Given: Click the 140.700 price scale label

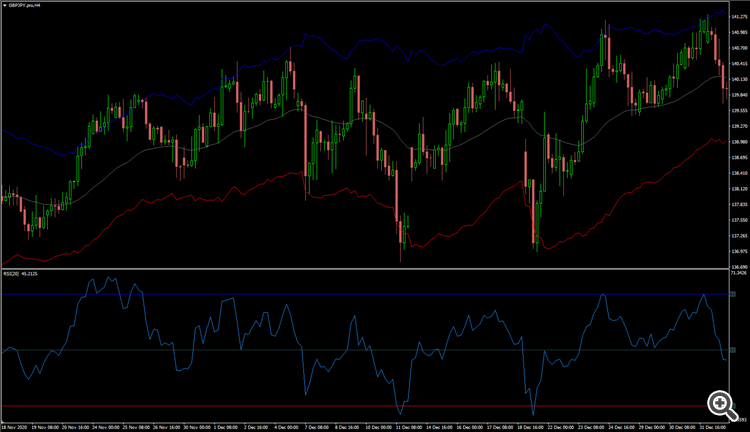Looking at the screenshot, I should [739, 48].
